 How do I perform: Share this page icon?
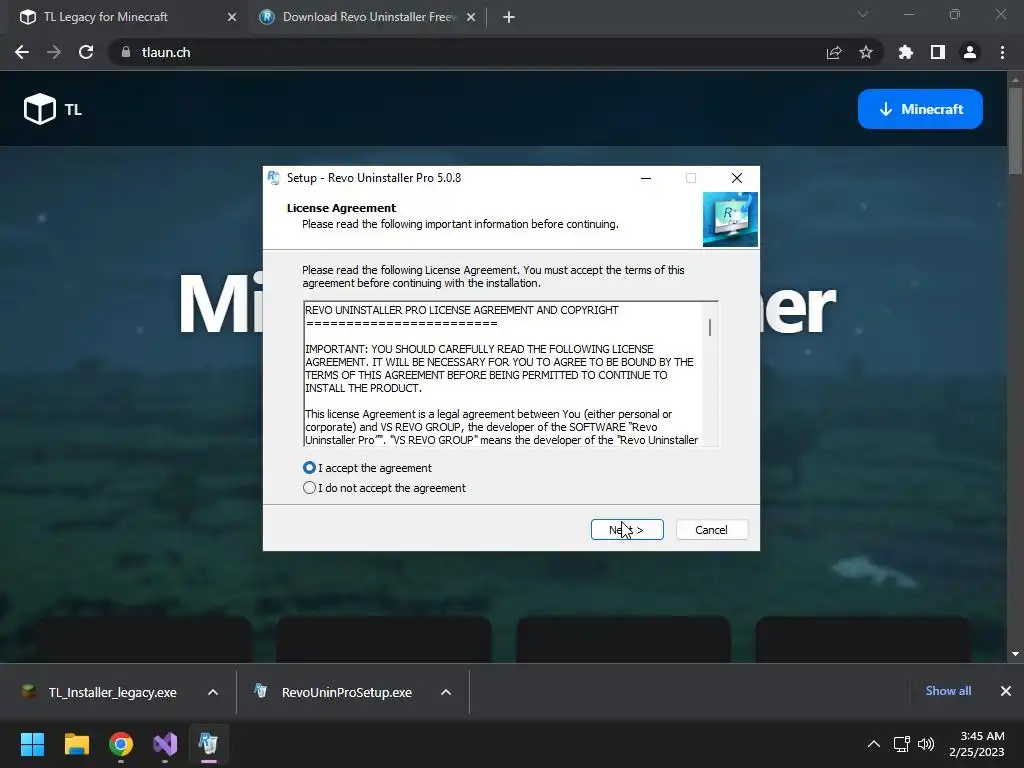click(834, 52)
